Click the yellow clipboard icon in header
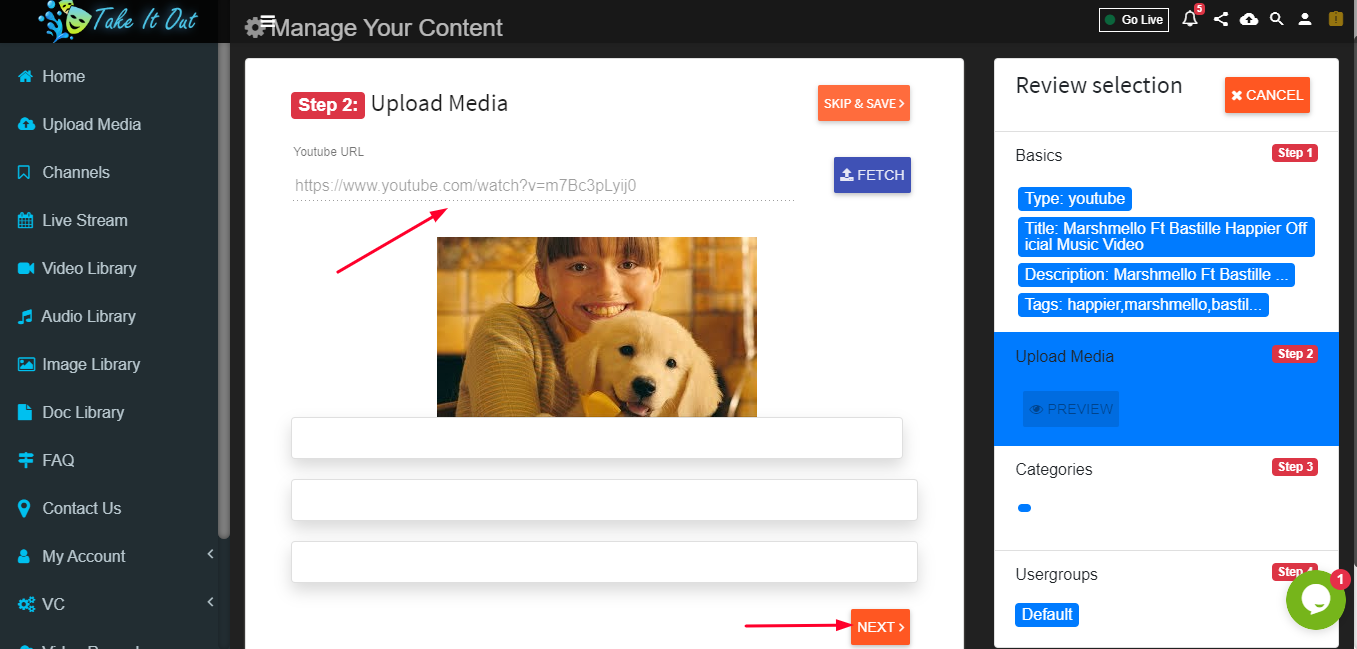The image size is (1357, 649). (1335, 18)
